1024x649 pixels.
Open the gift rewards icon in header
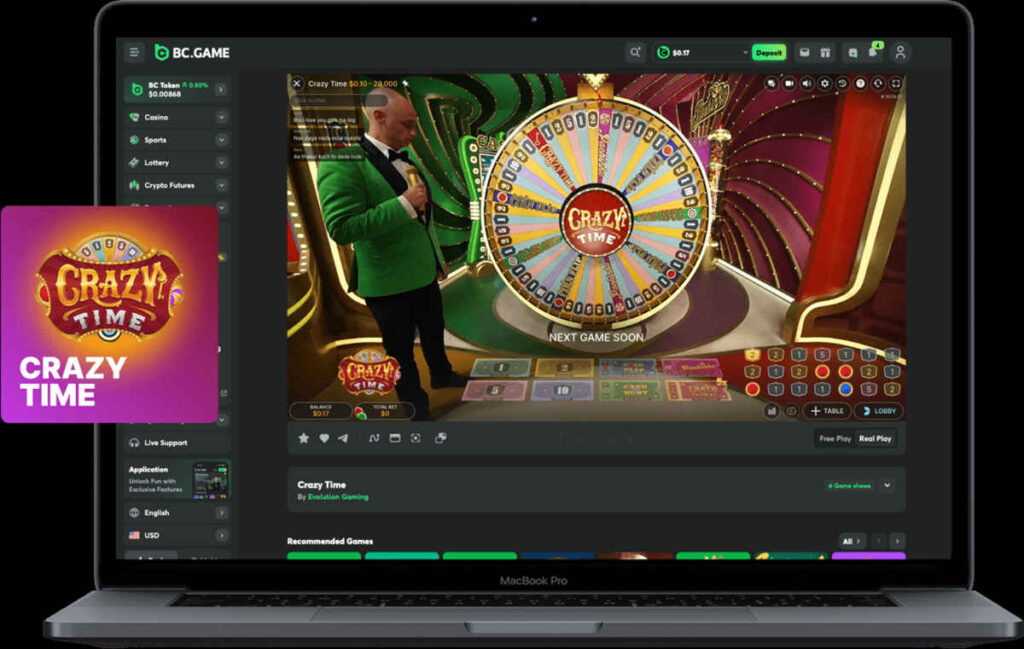(x=825, y=52)
